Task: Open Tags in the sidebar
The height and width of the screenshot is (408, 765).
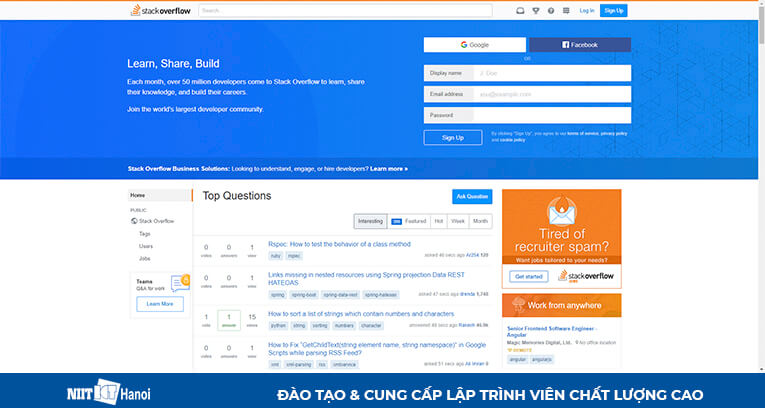Action: 144,234
